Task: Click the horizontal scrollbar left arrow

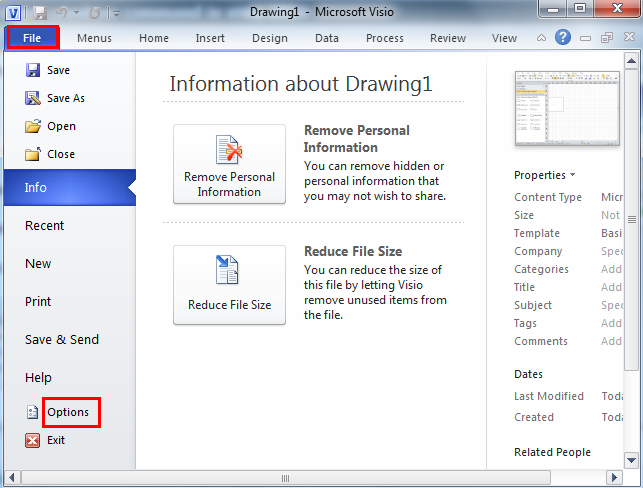Action: (x=12, y=478)
